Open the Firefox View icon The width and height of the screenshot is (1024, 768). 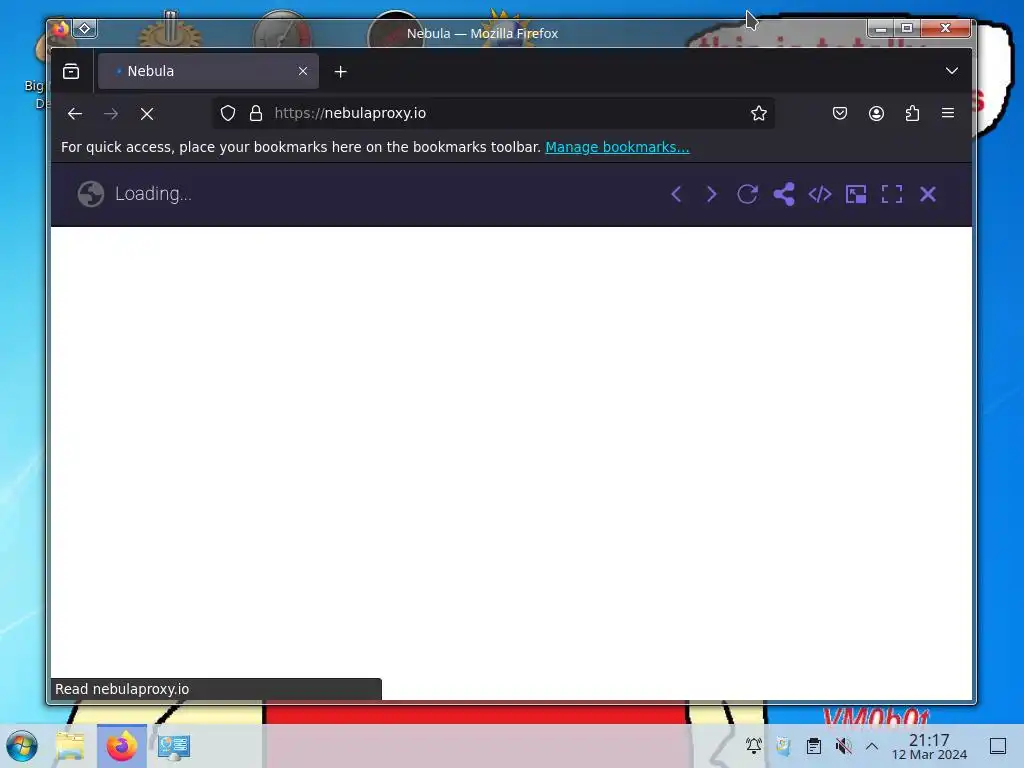tap(71, 71)
